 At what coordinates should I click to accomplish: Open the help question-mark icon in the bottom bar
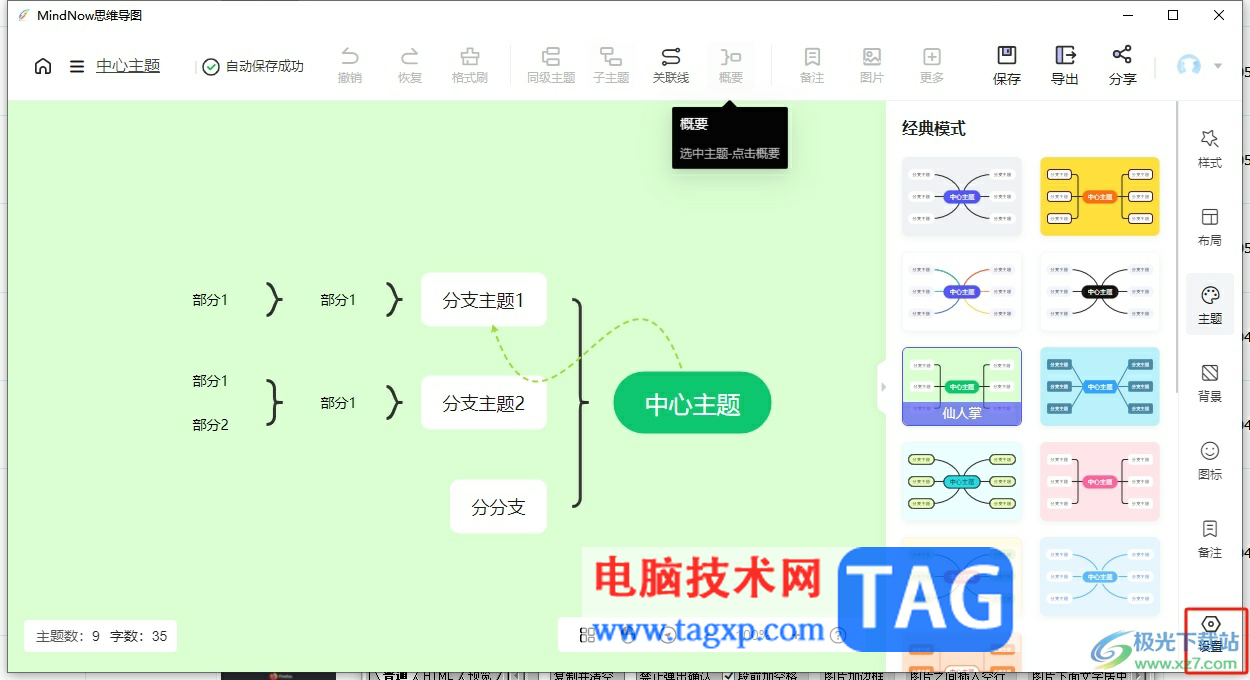point(838,635)
